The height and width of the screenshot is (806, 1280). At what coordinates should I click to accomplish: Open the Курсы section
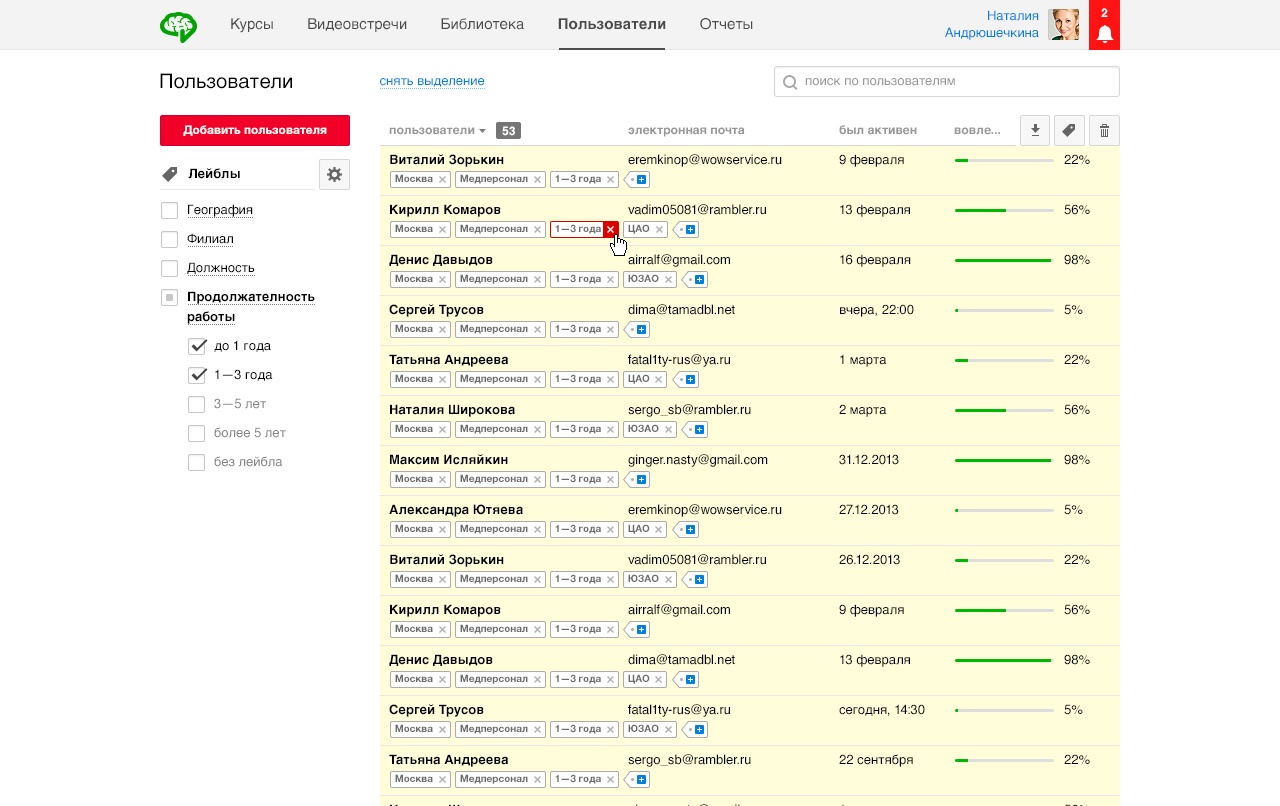point(252,24)
